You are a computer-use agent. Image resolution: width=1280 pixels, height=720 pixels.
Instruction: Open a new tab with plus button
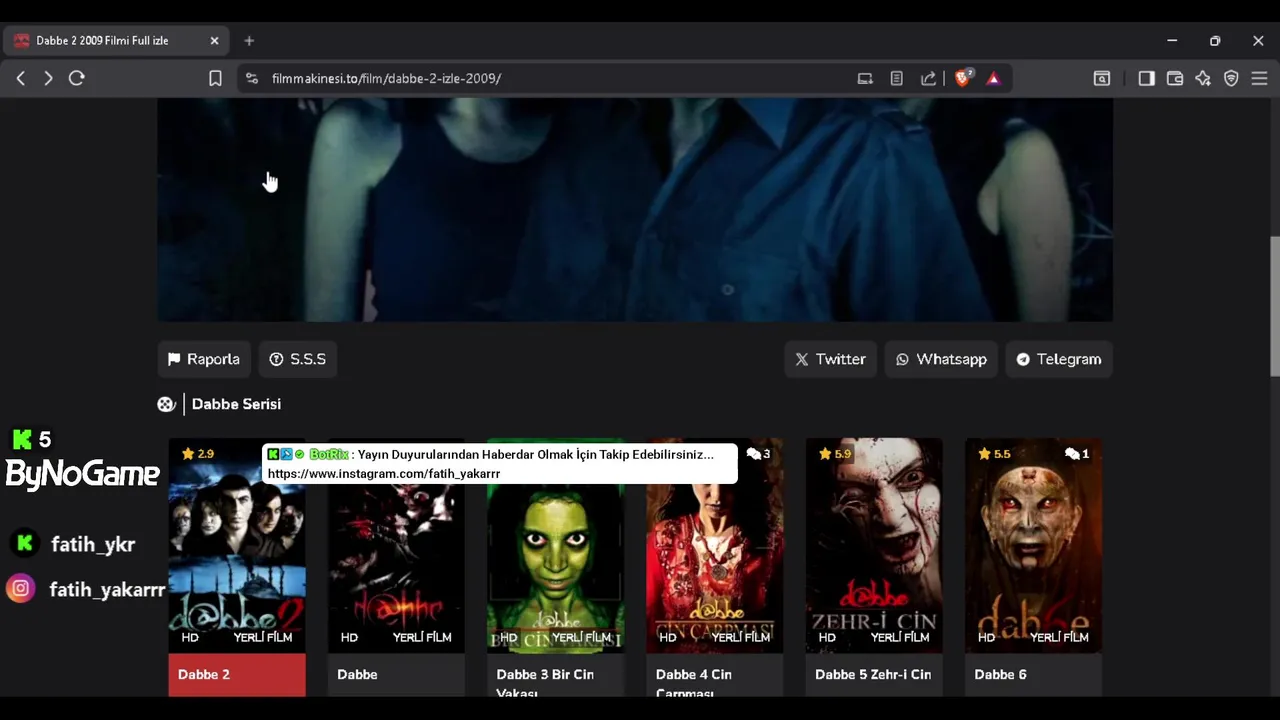(249, 41)
